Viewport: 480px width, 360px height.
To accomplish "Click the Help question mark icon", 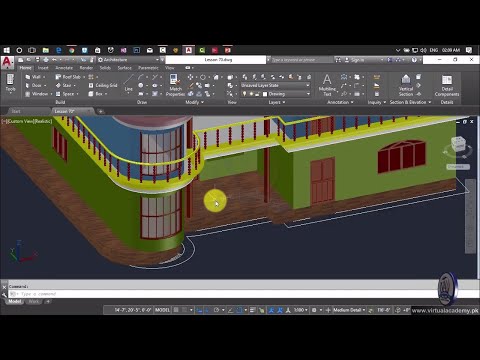I will 414,60.
